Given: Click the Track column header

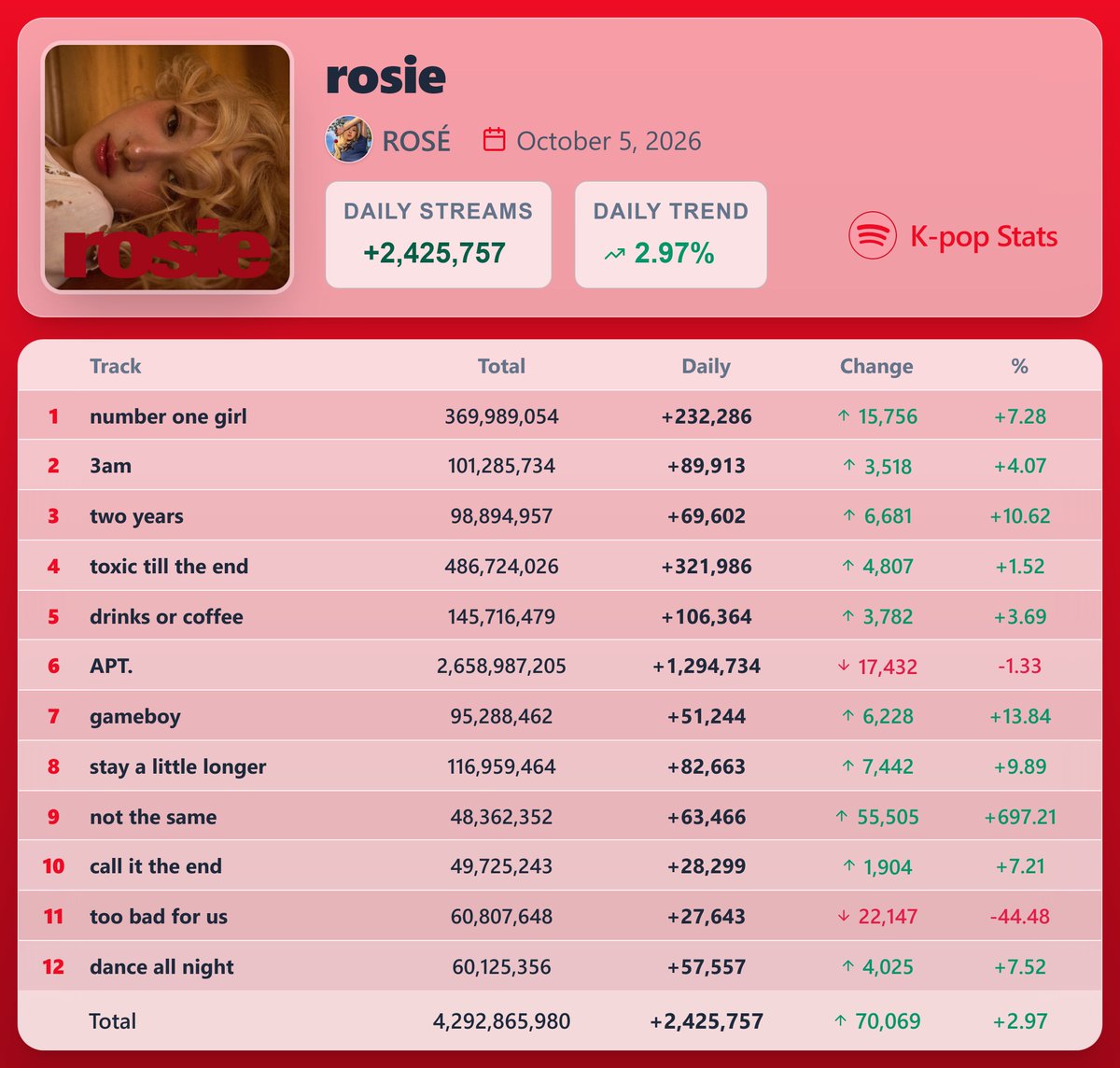Looking at the screenshot, I should tap(116, 366).
